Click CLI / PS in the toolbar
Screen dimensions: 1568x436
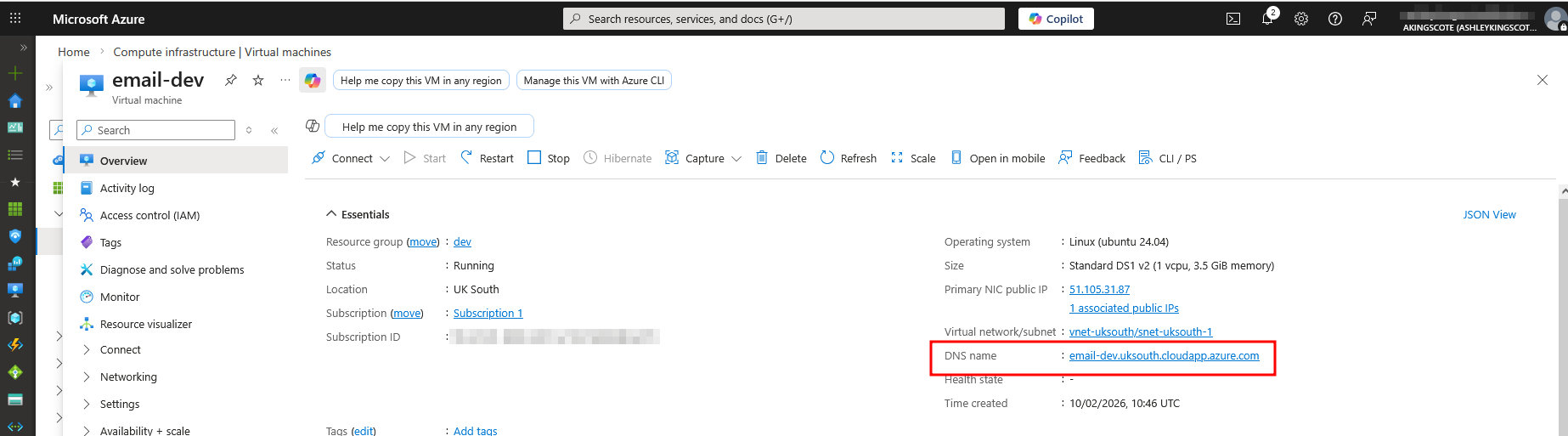pos(1168,158)
